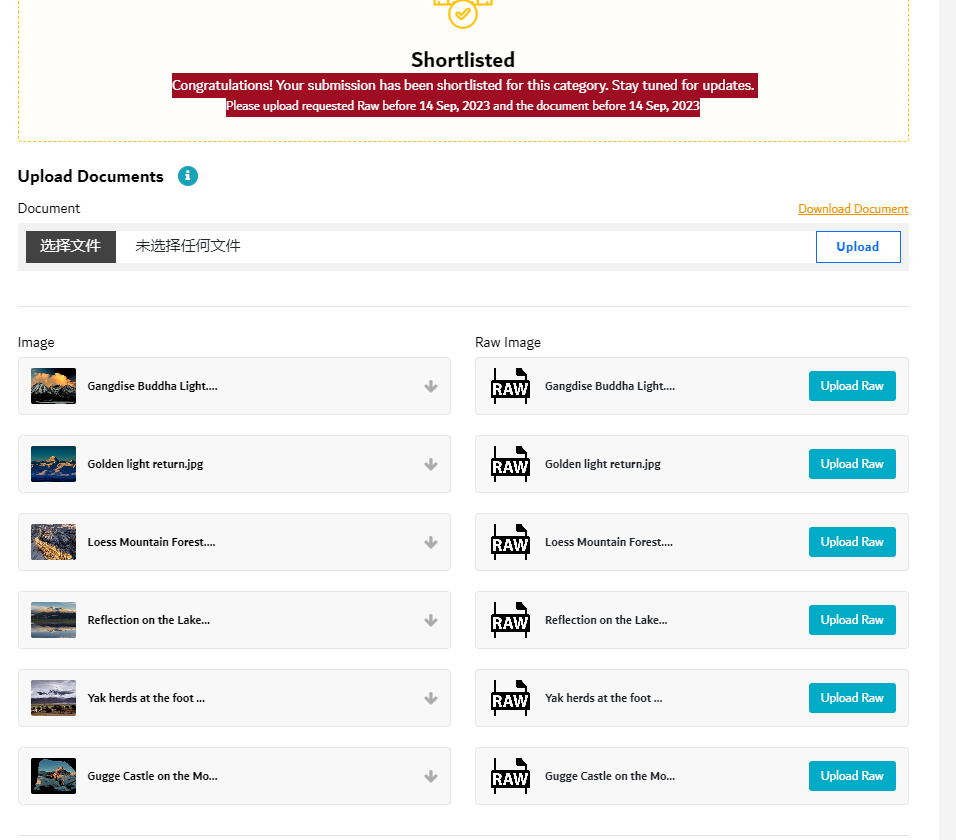Download the Gugge Castle image via arrow
956x840 pixels.
tap(431, 777)
